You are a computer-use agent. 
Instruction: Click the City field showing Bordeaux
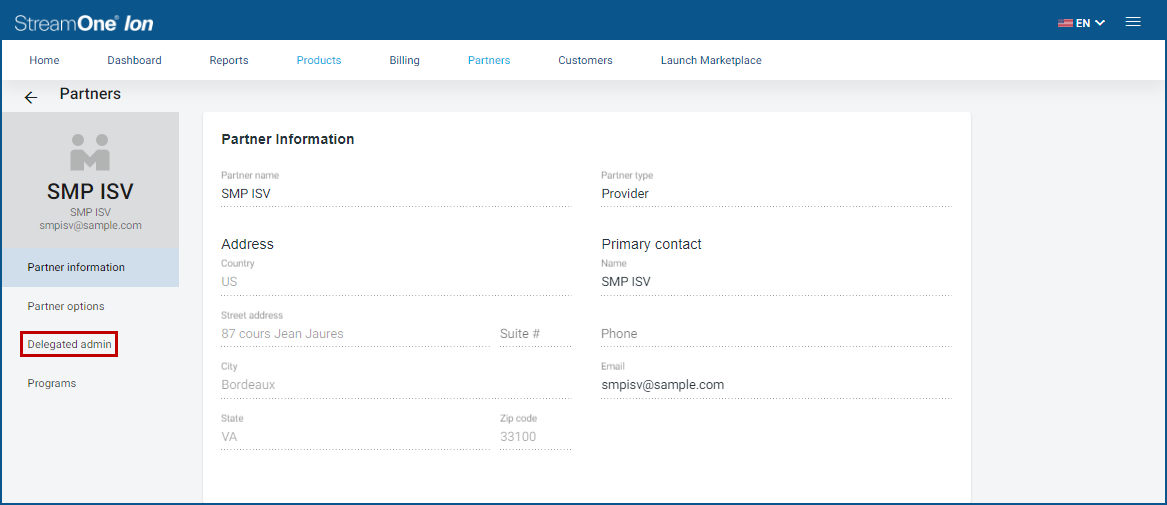[397, 385]
